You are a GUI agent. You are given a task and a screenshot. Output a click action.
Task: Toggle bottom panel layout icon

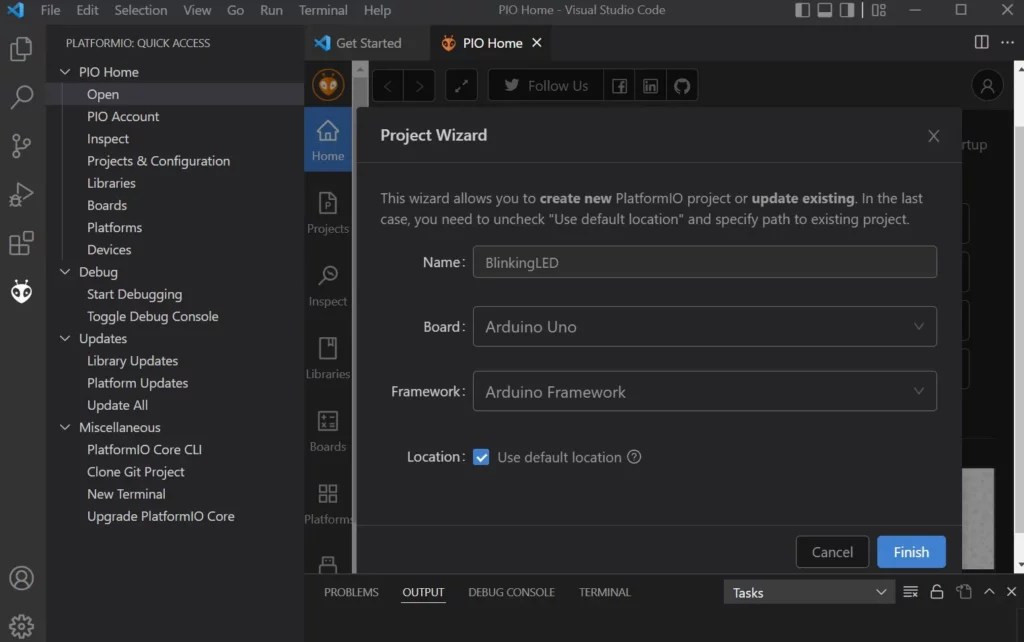tap(824, 10)
